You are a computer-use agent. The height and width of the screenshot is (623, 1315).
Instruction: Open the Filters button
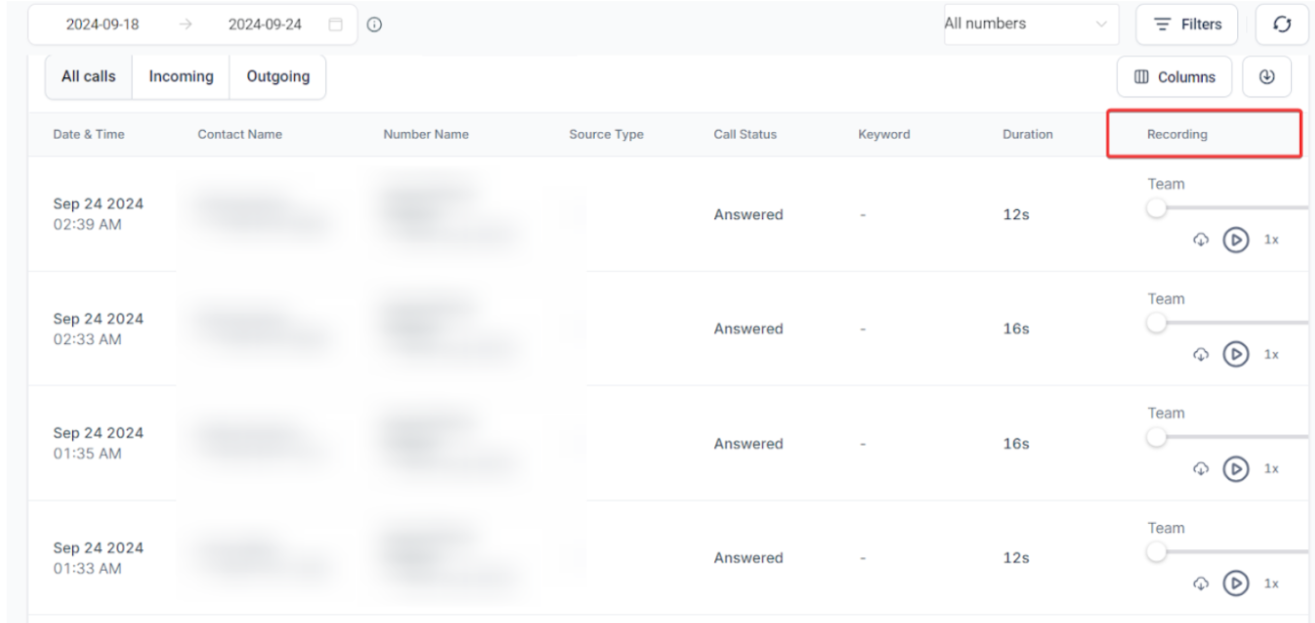click(x=1187, y=25)
